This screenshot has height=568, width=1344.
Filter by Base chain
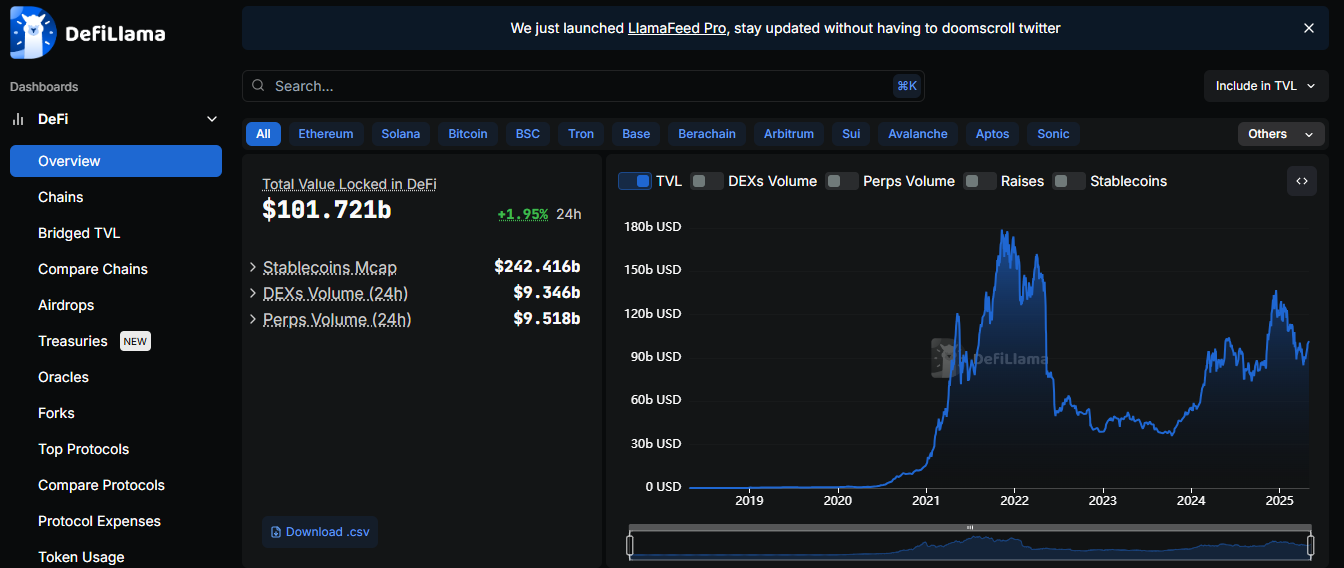(x=636, y=134)
